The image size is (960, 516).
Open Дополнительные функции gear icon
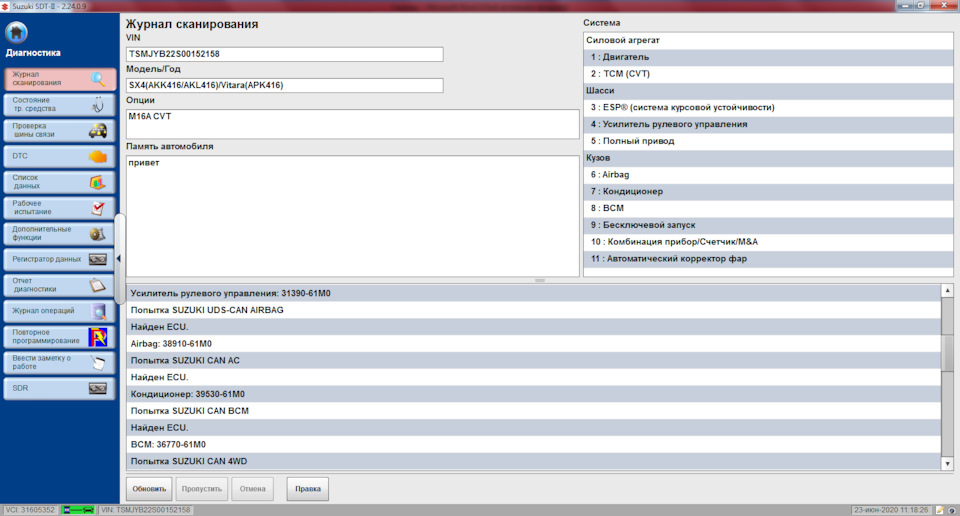pyautogui.click(x=98, y=234)
